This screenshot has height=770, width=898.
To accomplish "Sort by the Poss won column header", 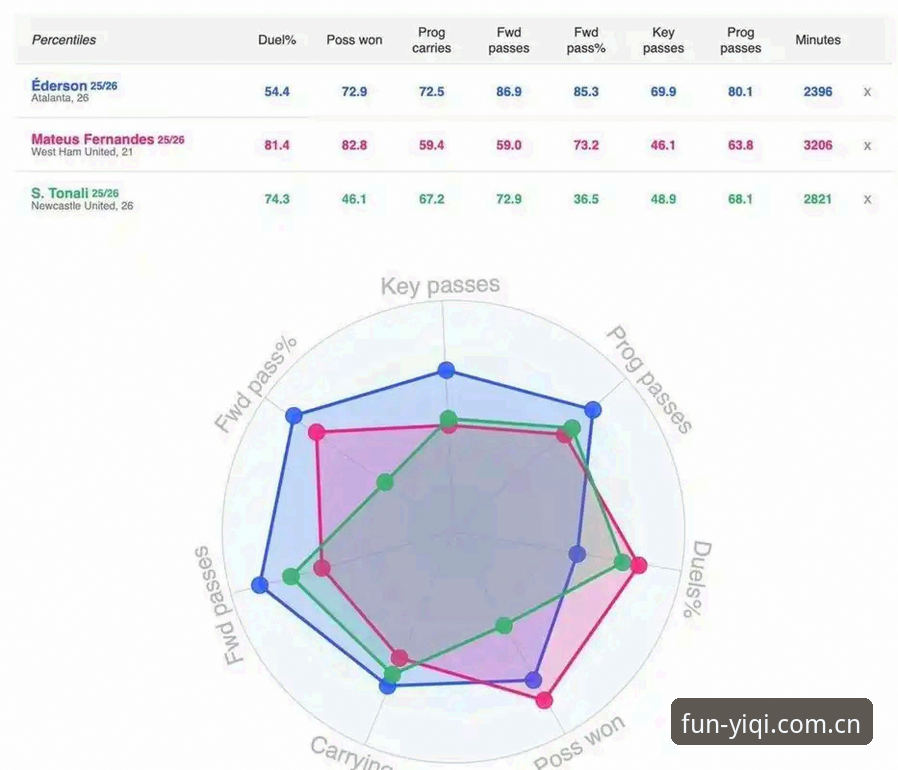I will click(x=354, y=40).
